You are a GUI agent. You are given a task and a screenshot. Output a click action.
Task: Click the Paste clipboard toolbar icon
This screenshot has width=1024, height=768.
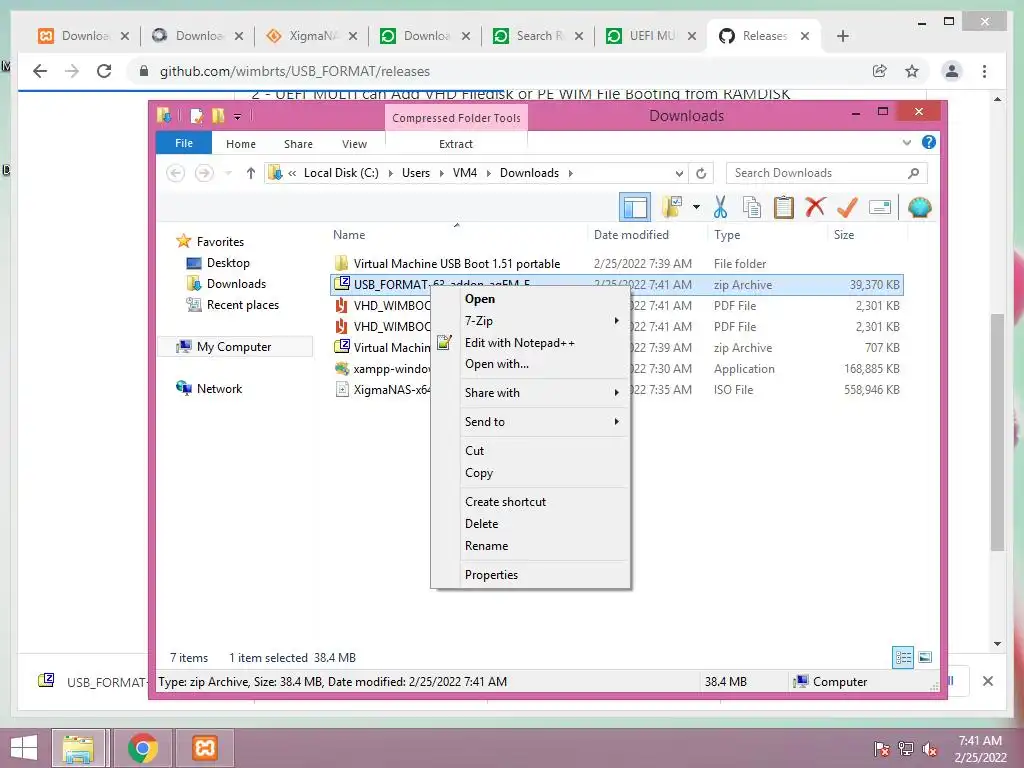coord(783,208)
